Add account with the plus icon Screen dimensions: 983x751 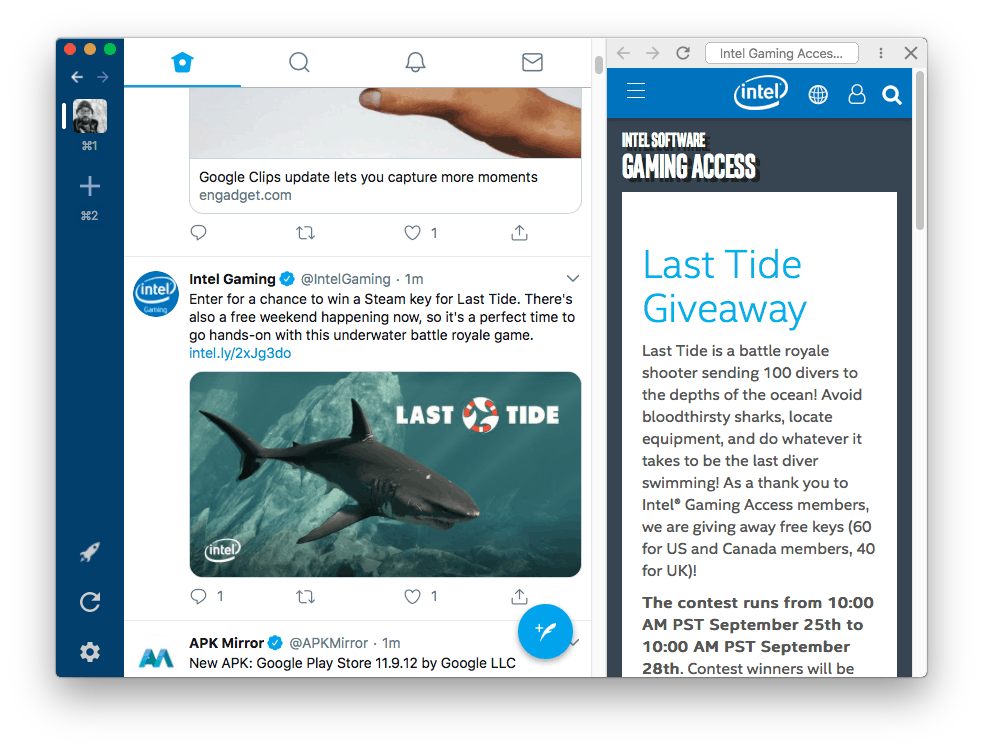tap(90, 186)
